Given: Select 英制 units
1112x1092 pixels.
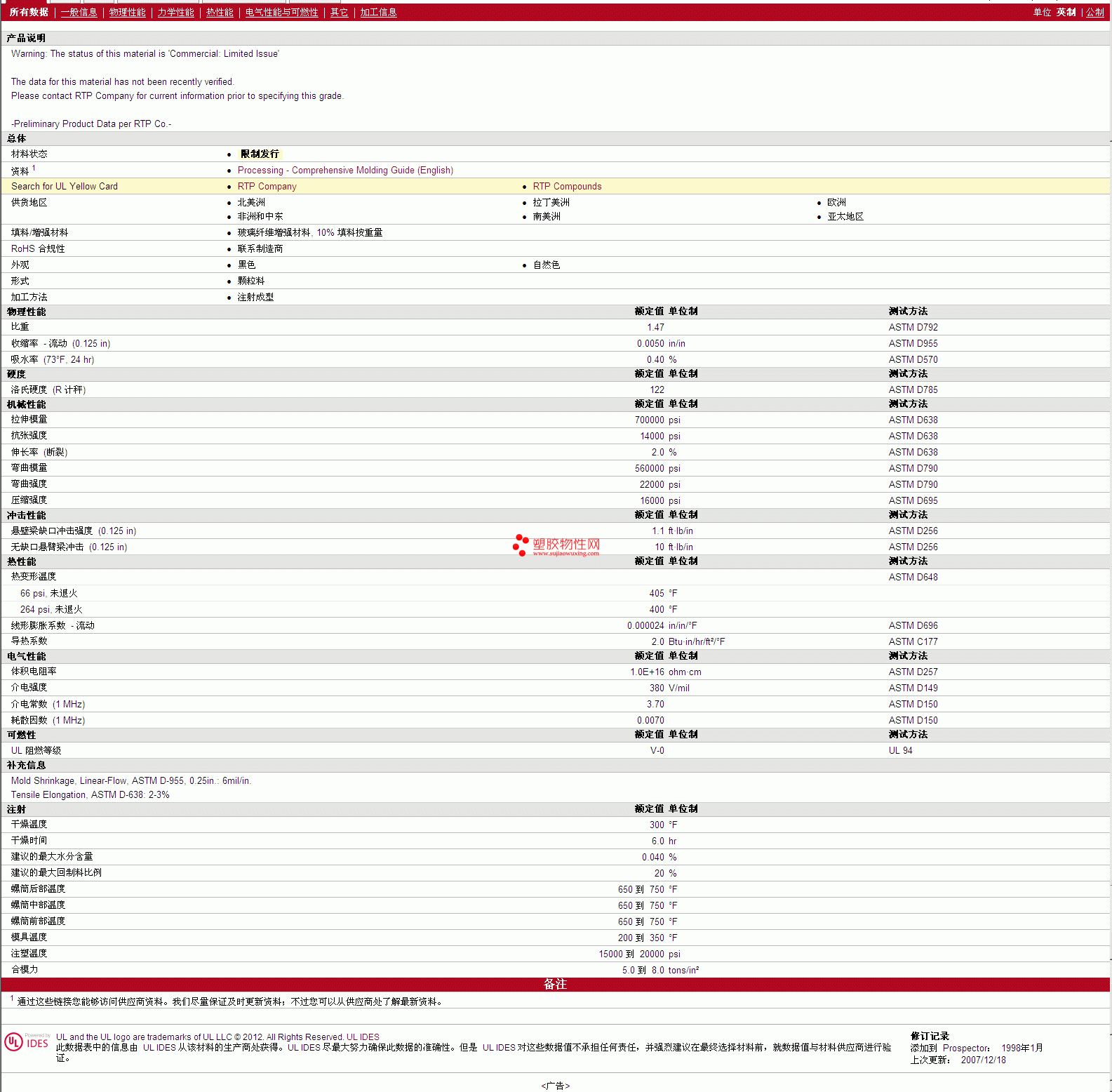Looking at the screenshot, I should [1066, 12].
